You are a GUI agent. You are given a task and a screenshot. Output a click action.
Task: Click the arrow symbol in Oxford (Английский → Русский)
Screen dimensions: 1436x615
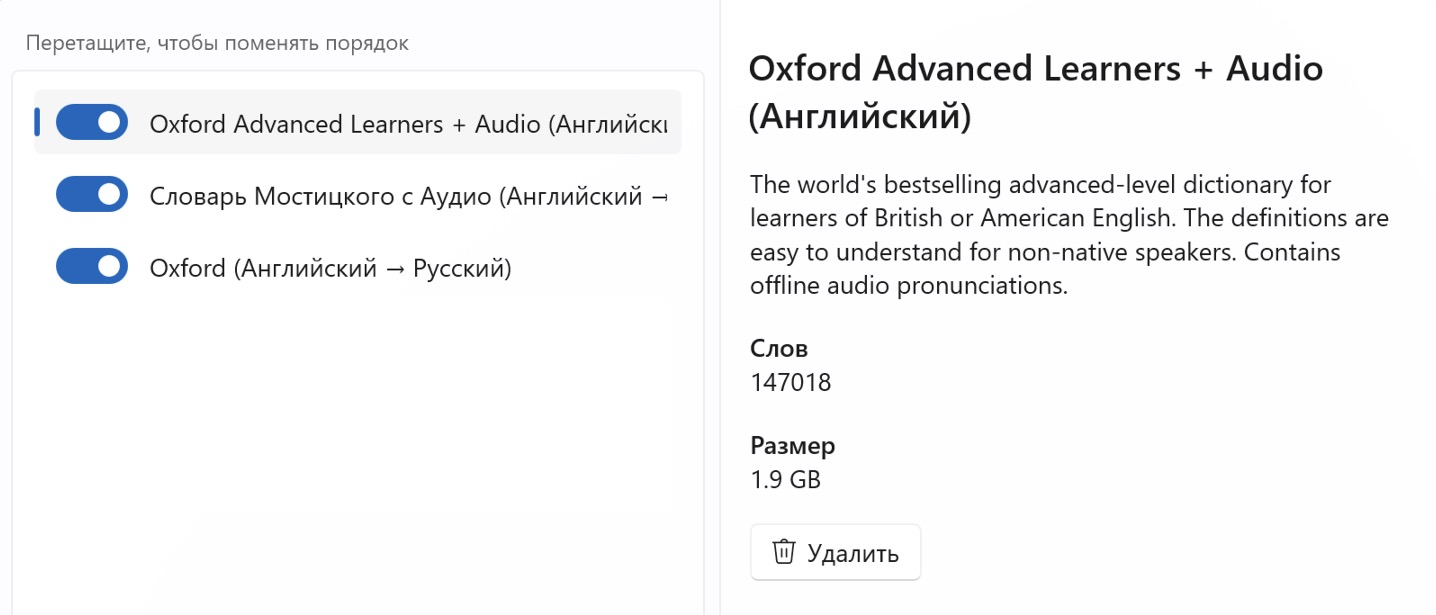(x=395, y=269)
